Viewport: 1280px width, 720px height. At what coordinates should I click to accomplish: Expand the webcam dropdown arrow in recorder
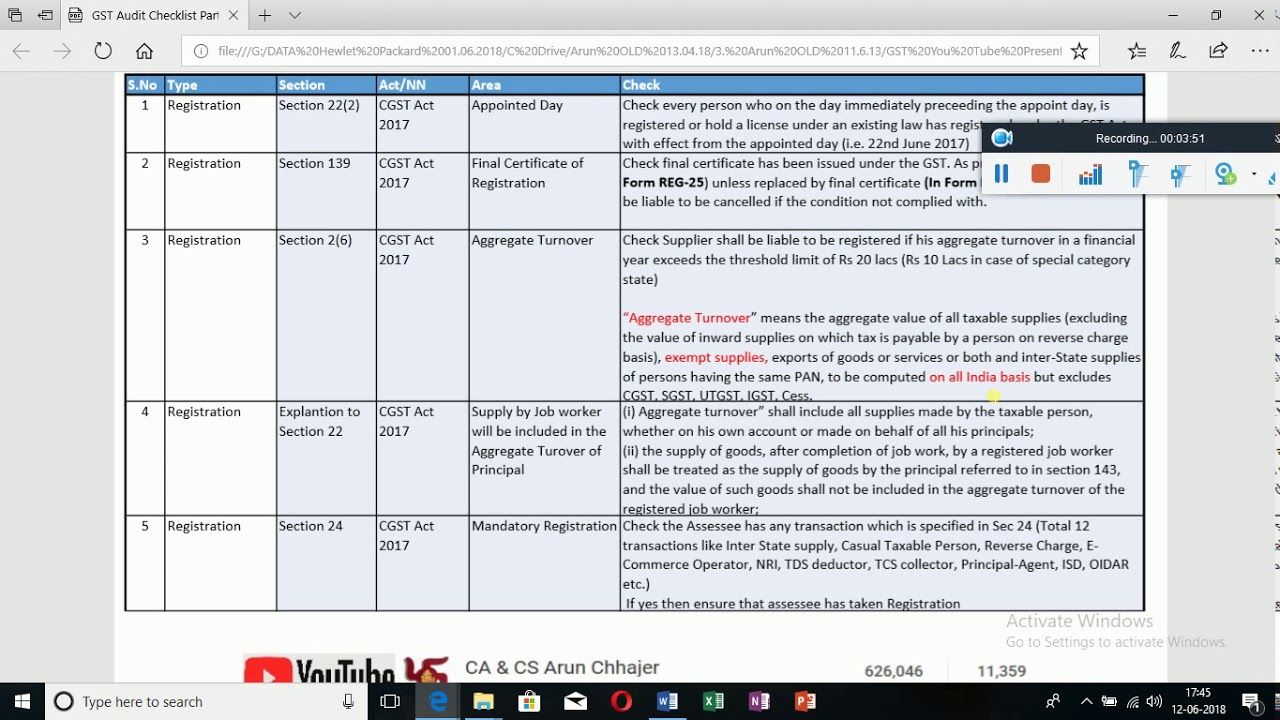pos(1254,175)
